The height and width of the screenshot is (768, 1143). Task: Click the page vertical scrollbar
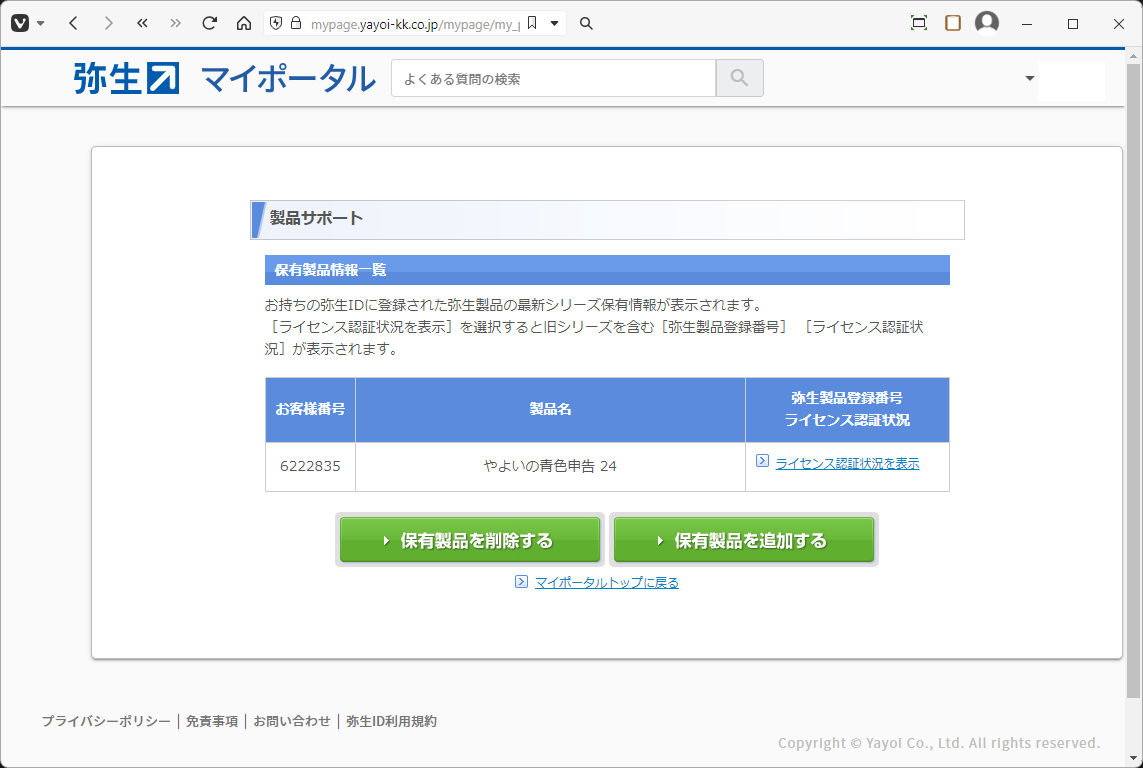pyautogui.click(x=1134, y=379)
